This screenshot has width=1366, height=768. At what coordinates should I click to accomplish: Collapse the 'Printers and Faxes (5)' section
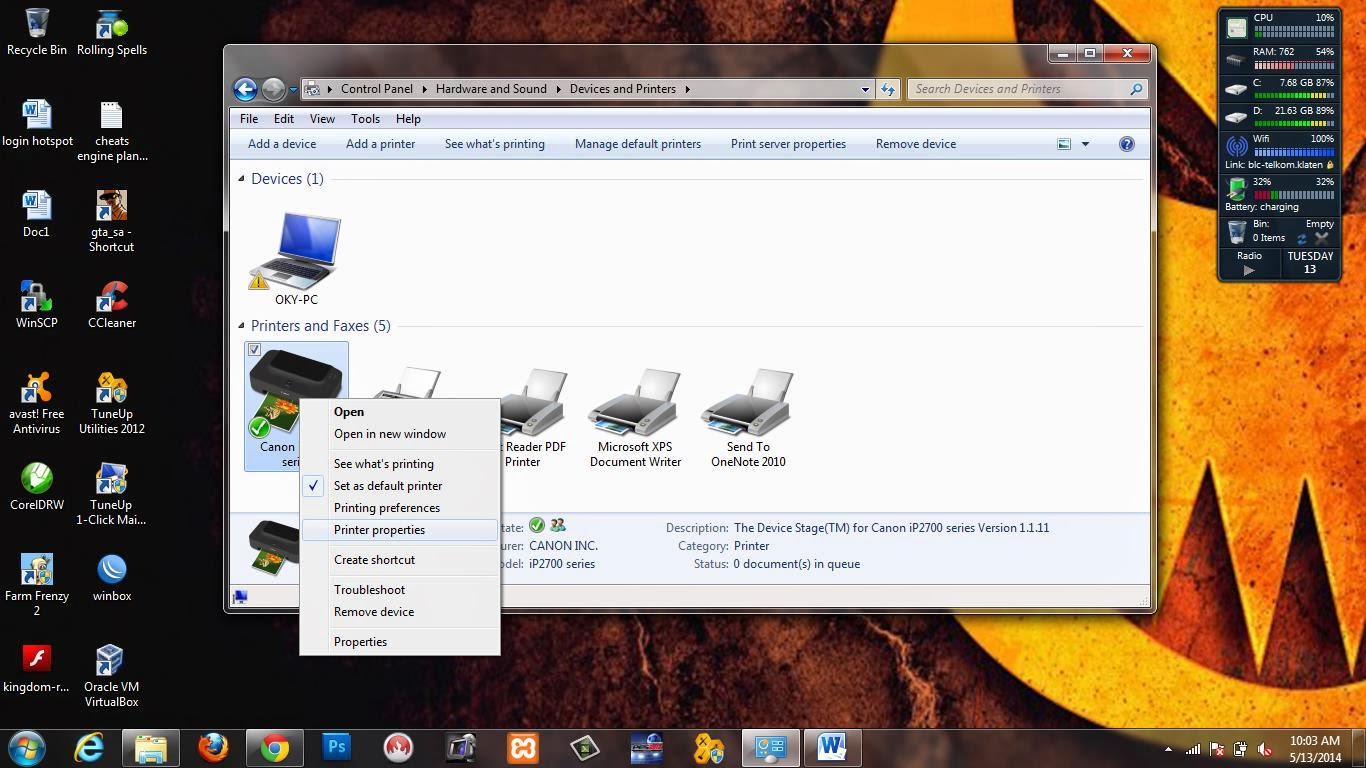(x=240, y=325)
